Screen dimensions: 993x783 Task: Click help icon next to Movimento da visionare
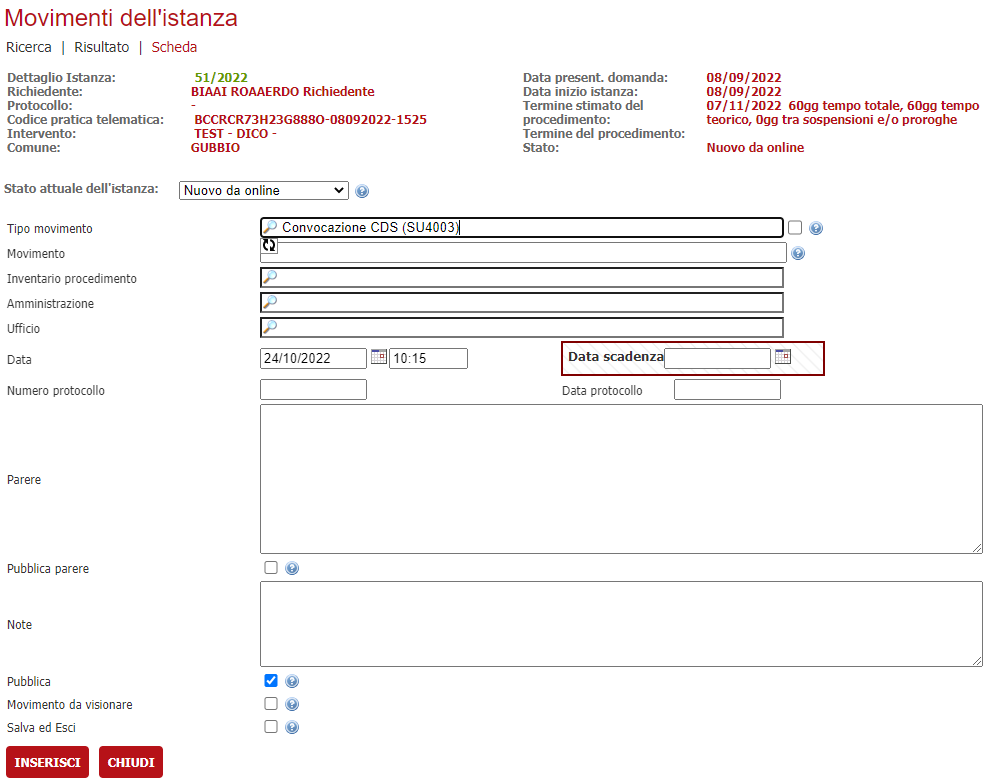pyautogui.click(x=292, y=705)
